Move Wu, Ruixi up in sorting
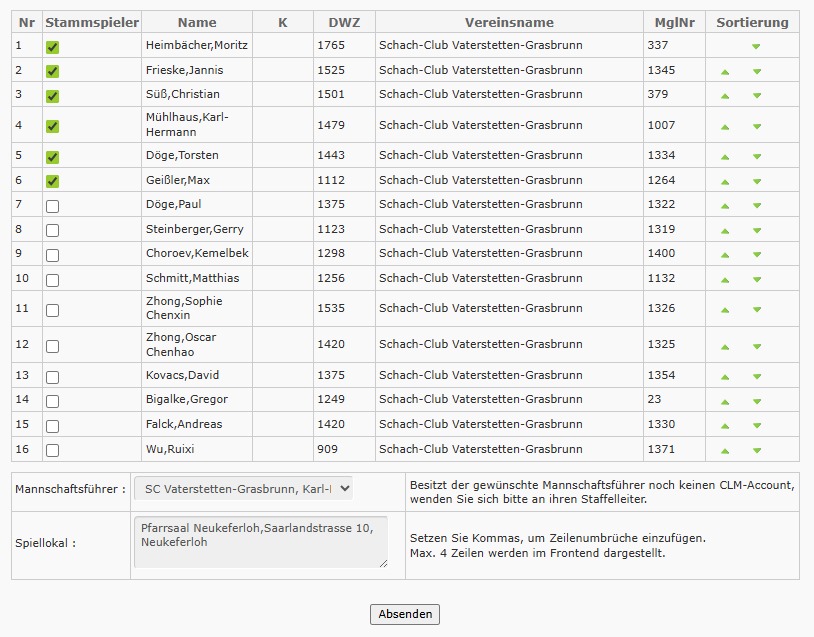This screenshot has height=637, width=814. click(x=725, y=451)
